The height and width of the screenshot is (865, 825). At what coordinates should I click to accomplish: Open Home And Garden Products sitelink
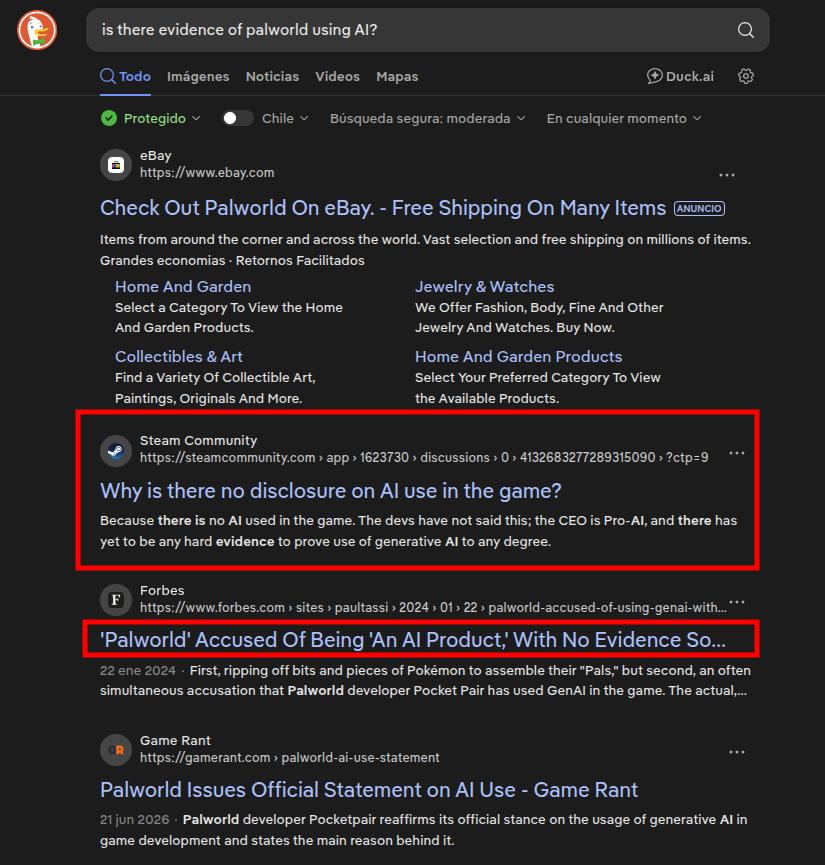(x=518, y=357)
